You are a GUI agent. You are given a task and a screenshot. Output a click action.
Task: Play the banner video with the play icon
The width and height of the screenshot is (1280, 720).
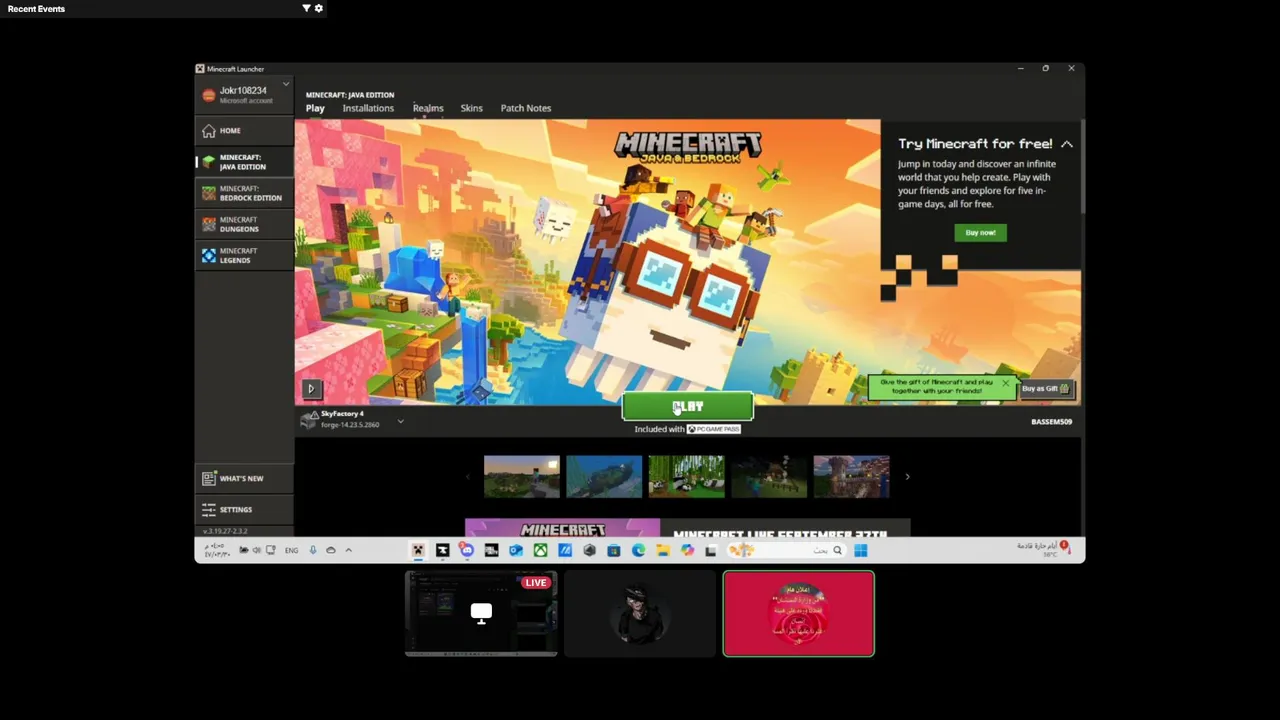pyautogui.click(x=311, y=389)
